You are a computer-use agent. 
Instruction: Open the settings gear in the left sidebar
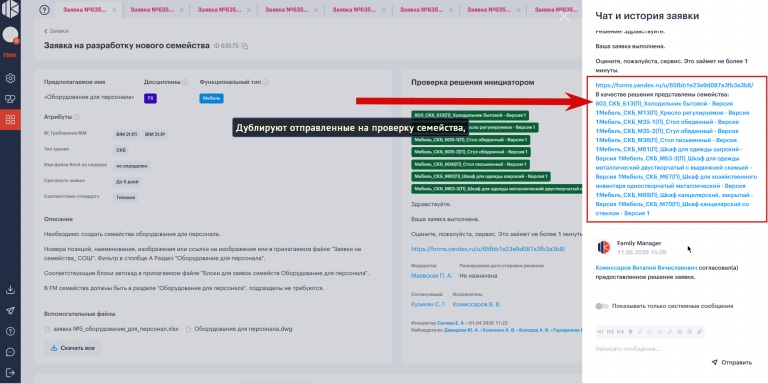click(10, 78)
